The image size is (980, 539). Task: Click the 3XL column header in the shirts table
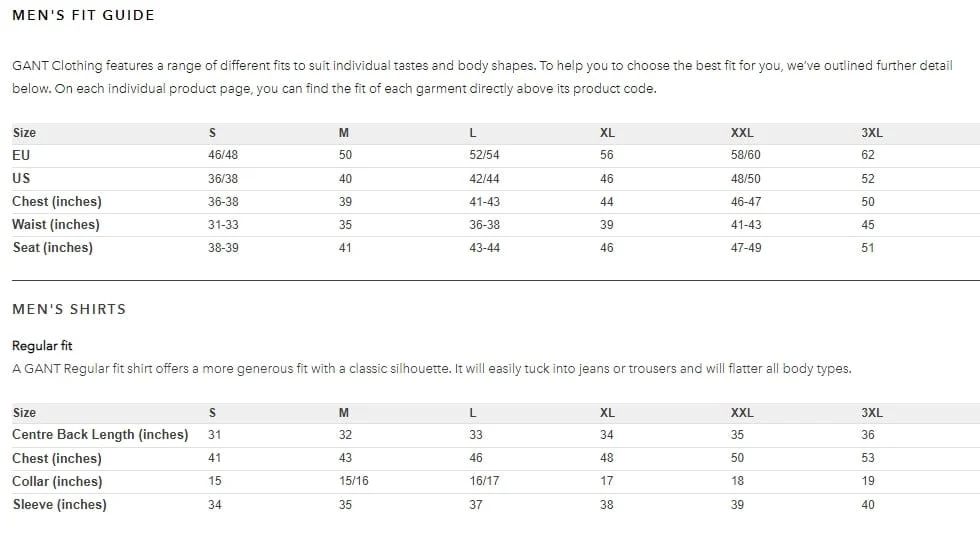click(x=872, y=413)
